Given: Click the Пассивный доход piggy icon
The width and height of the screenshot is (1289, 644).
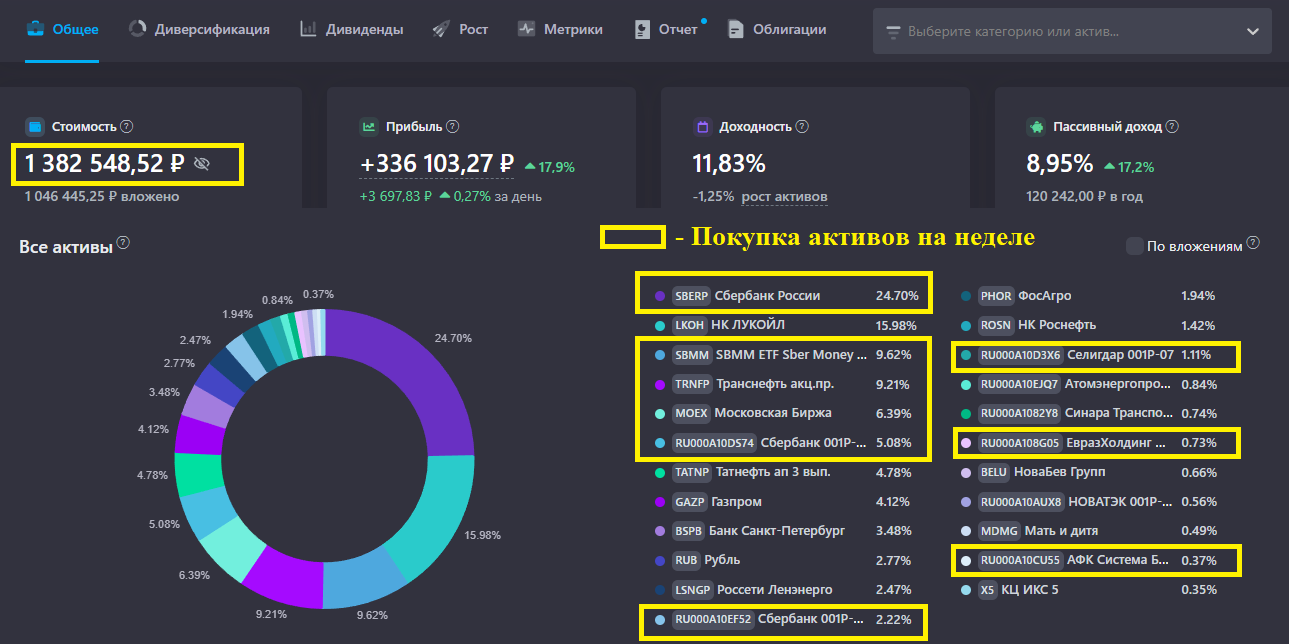Looking at the screenshot, I should point(1036,127).
